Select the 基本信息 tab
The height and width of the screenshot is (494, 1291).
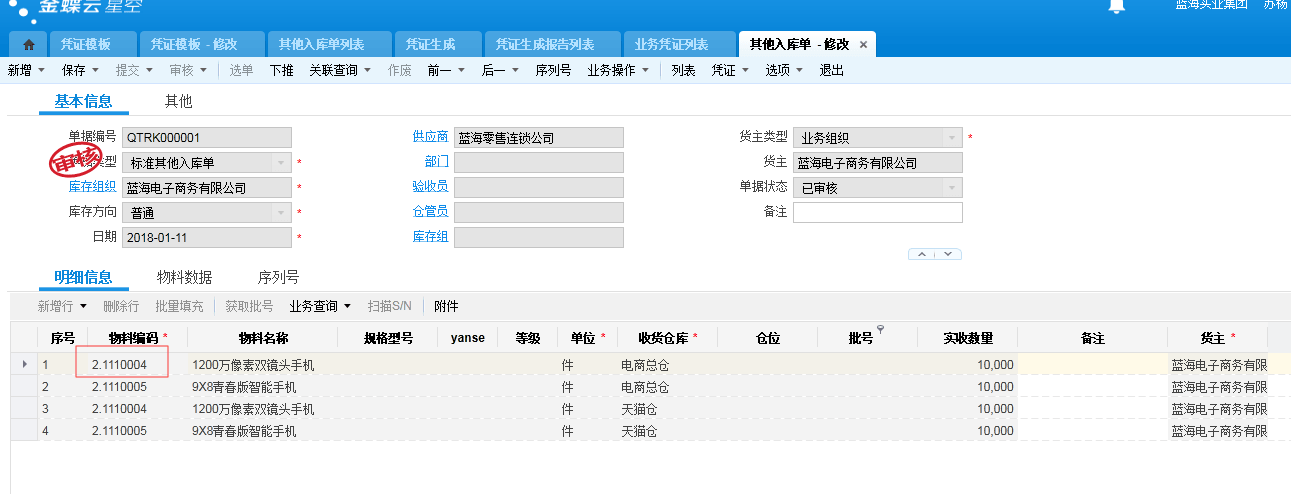pos(83,101)
